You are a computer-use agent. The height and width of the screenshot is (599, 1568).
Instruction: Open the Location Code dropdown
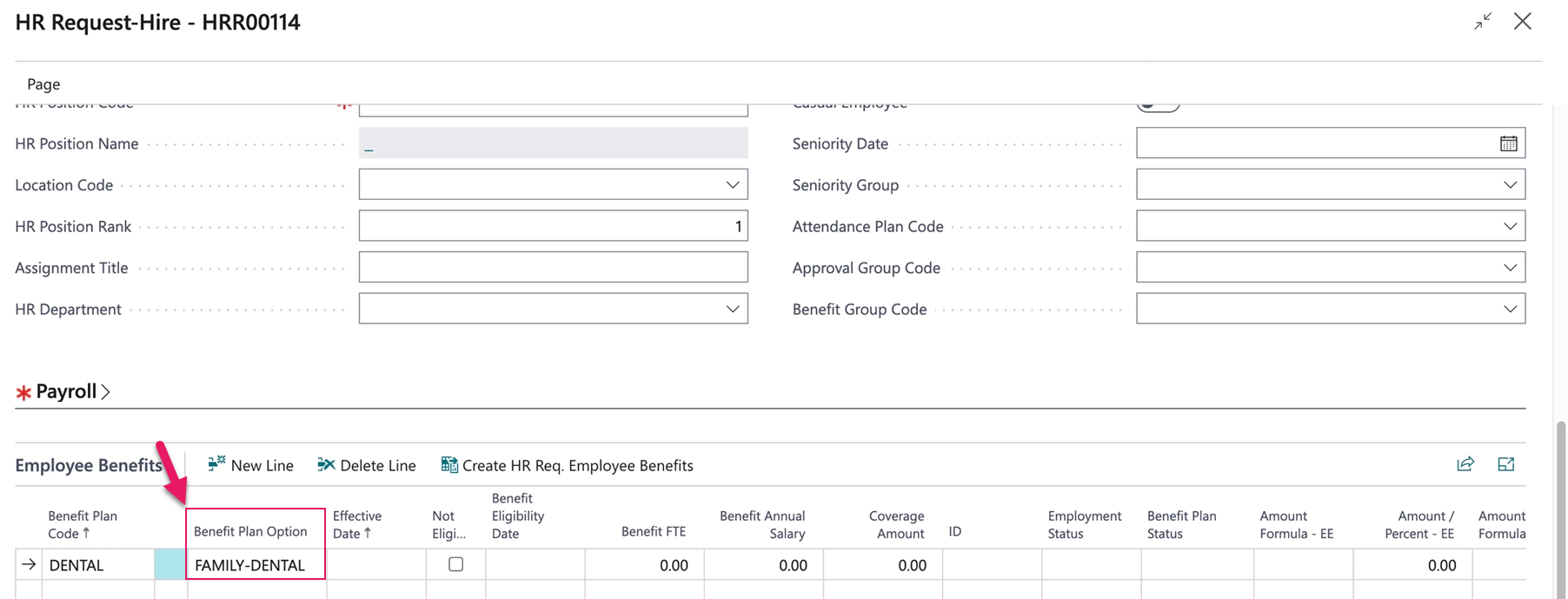(733, 185)
